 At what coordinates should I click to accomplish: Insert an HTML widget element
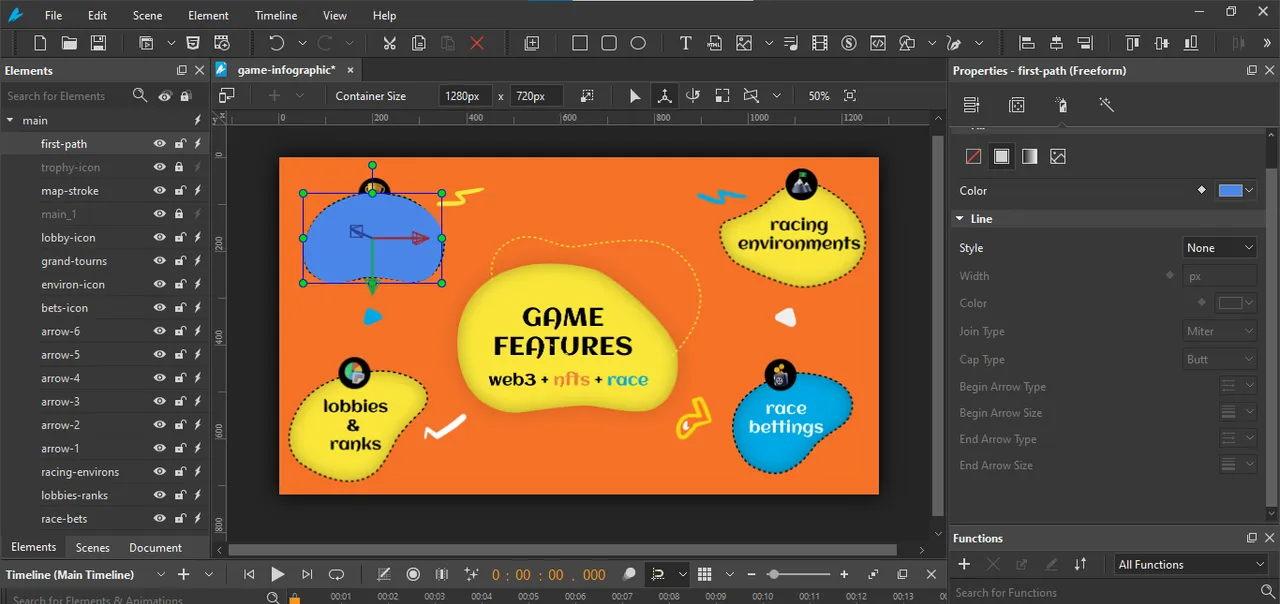click(714, 43)
